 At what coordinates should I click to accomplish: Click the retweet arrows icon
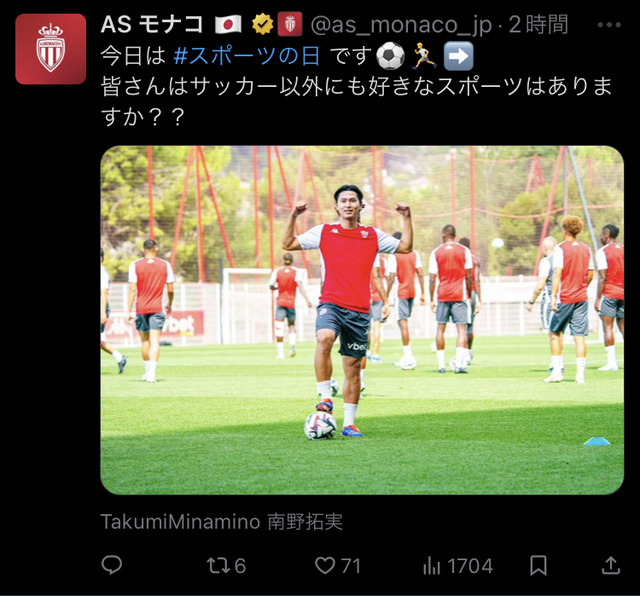tap(217, 566)
